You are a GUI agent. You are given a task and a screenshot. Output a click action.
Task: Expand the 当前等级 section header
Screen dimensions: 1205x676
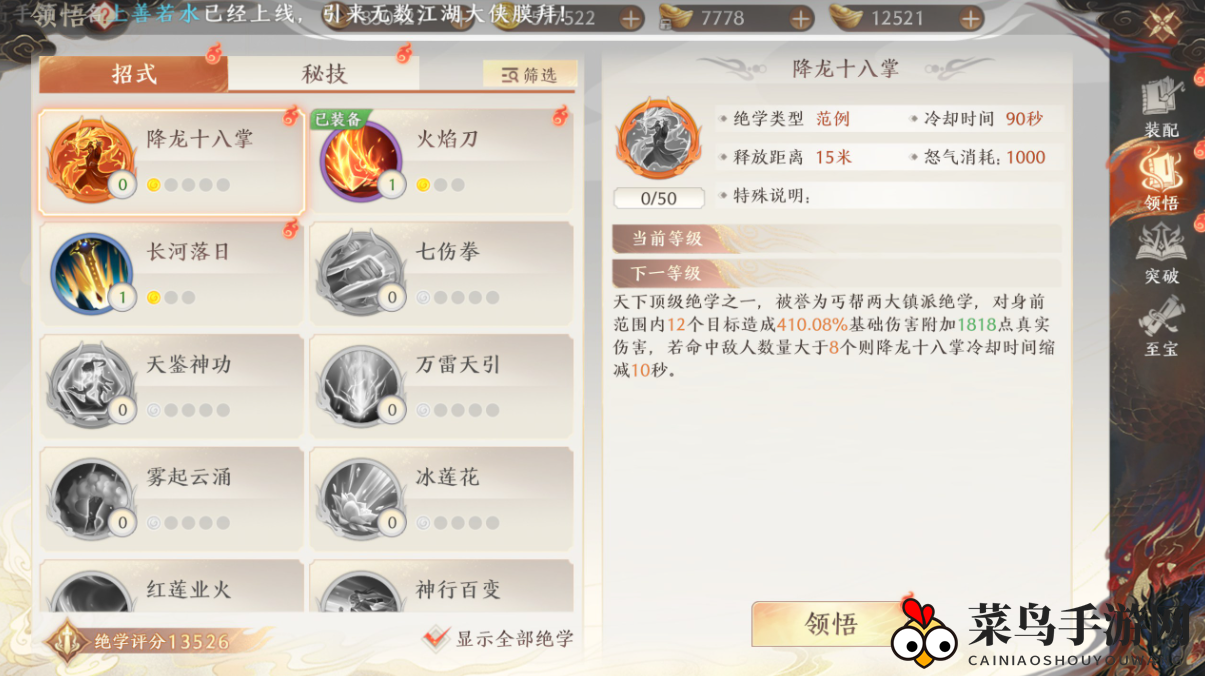pyautogui.click(x=836, y=238)
